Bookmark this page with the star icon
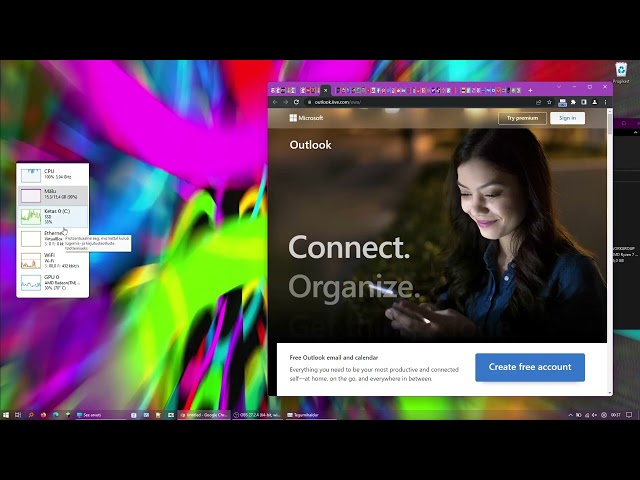The width and height of the screenshot is (640, 480). point(549,102)
